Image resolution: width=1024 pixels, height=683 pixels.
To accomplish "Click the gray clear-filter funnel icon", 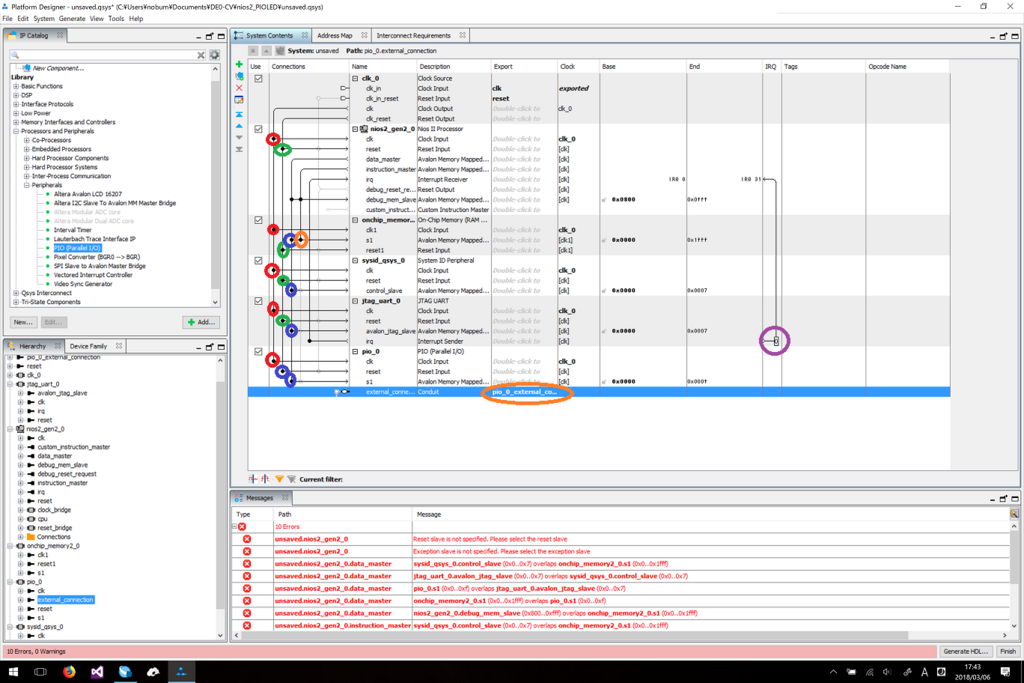I will pos(291,479).
